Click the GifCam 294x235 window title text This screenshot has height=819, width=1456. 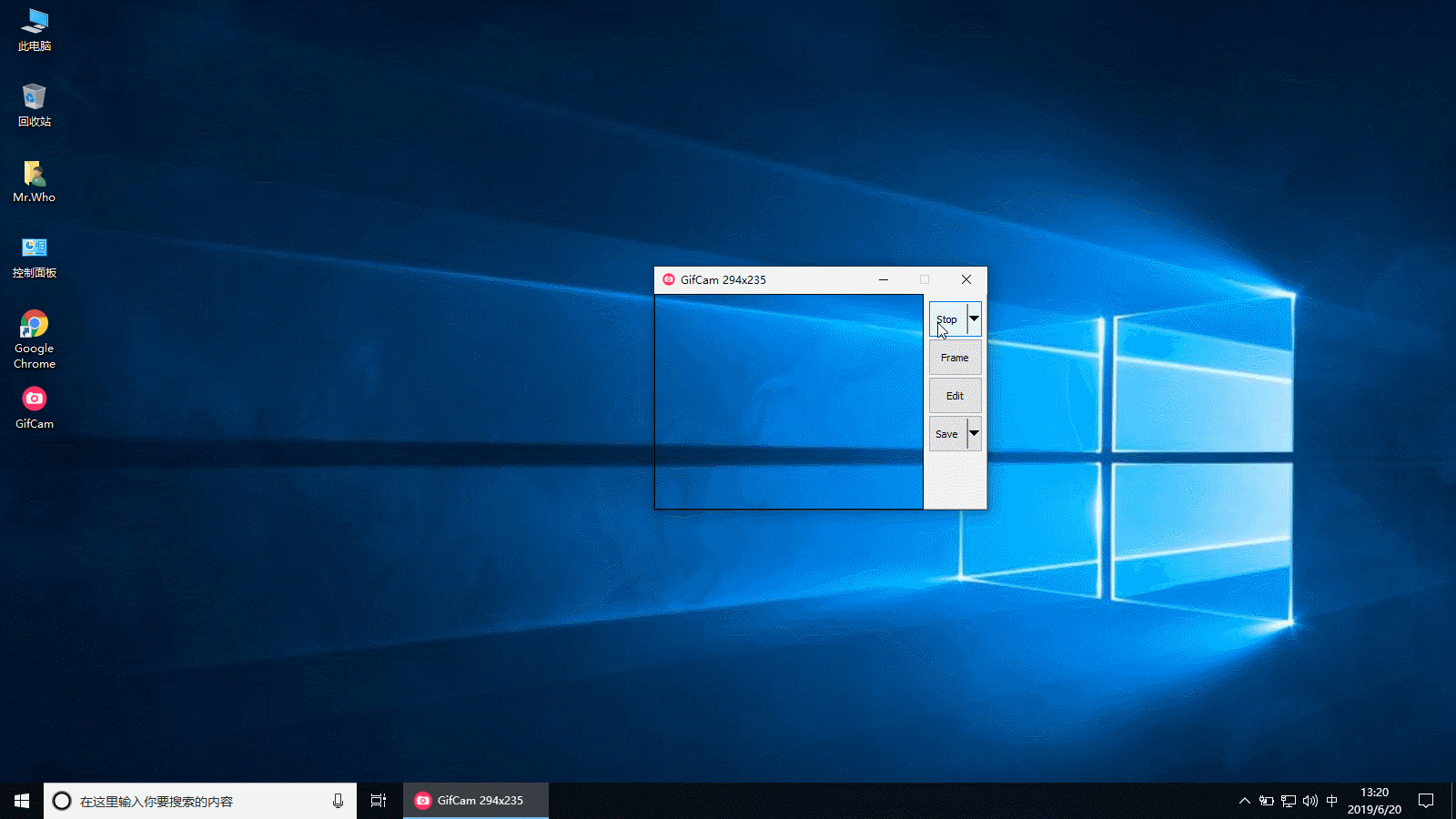pyautogui.click(x=723, y=279)
